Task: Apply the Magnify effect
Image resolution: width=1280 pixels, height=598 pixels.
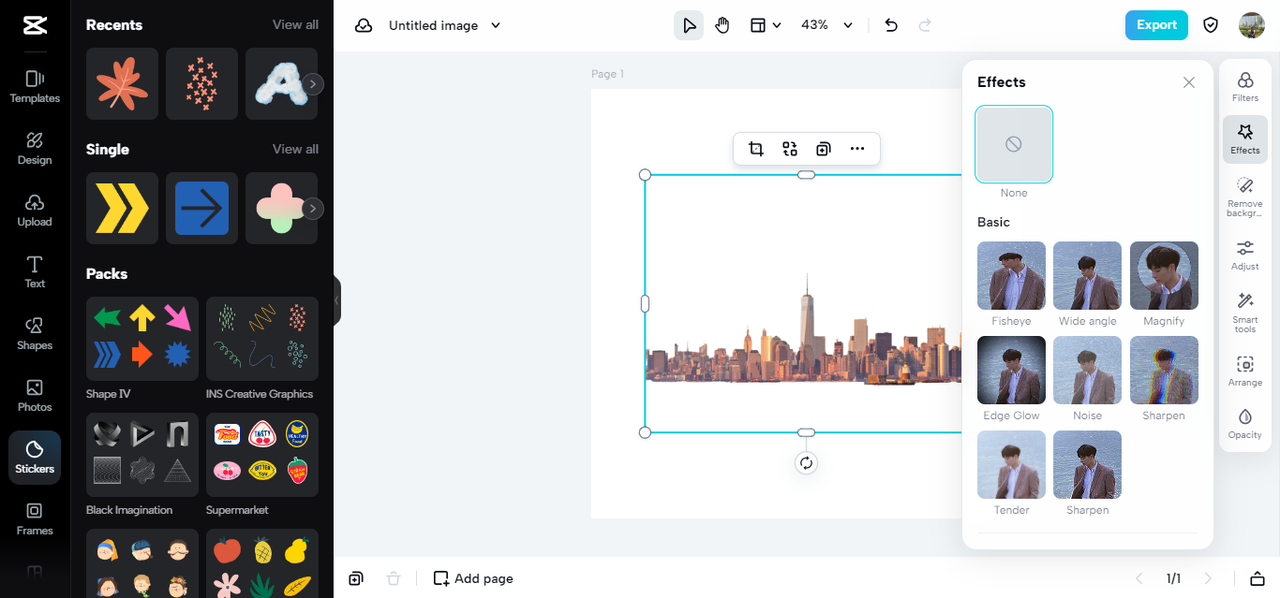Action: pyautogui.click(x=1164, y=275)
